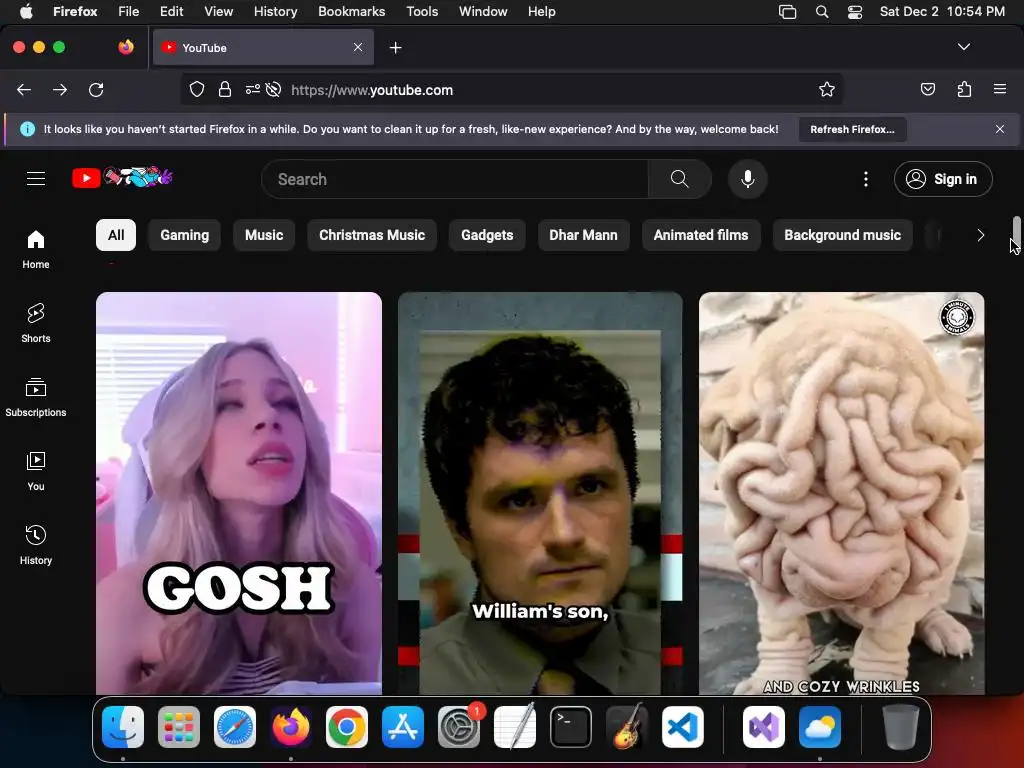This screenshot has width=1024, height=768.
Task: Open Spotlight search in menu bar
Action: pyautogui.click(x=822, y=12)
